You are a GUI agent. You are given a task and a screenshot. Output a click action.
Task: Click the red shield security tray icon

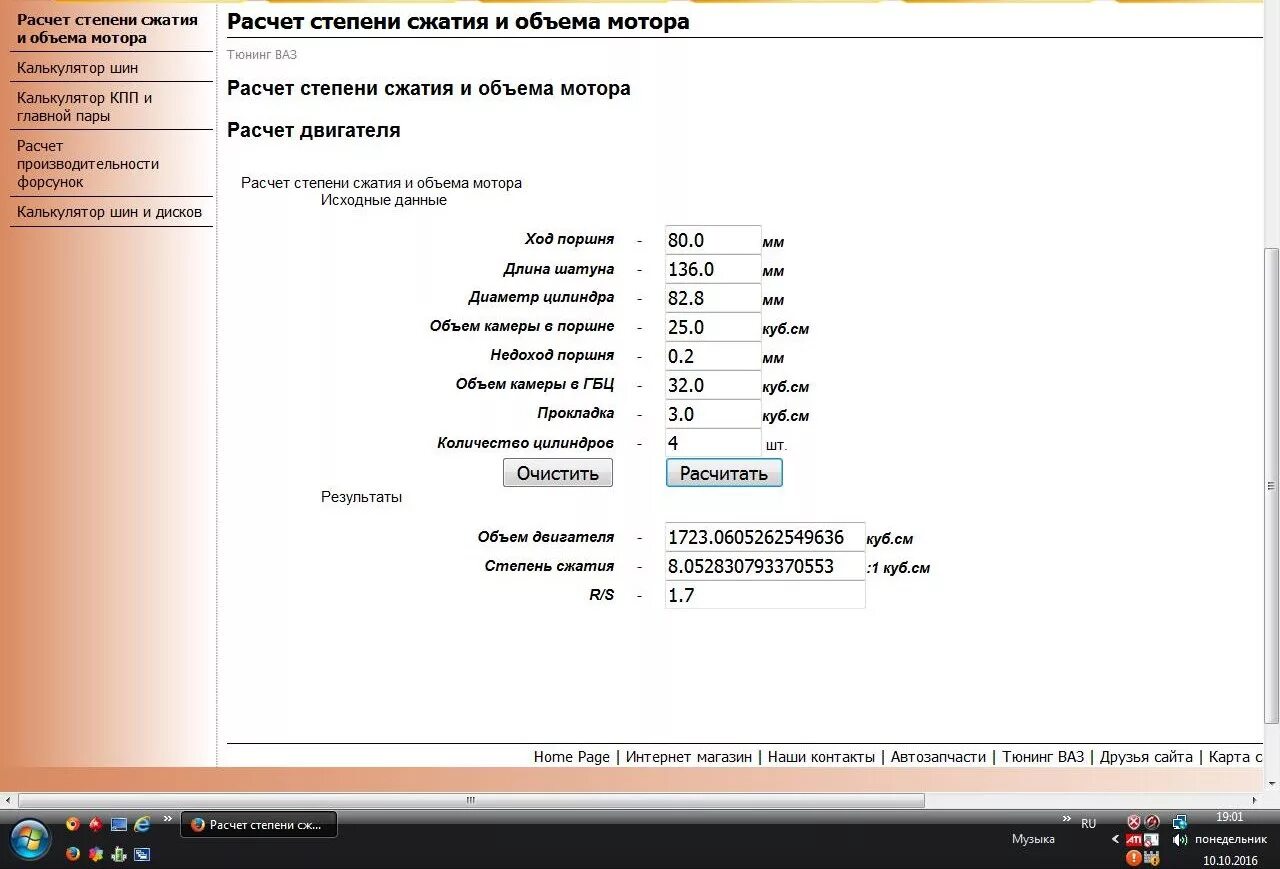tap(1134, 822)
